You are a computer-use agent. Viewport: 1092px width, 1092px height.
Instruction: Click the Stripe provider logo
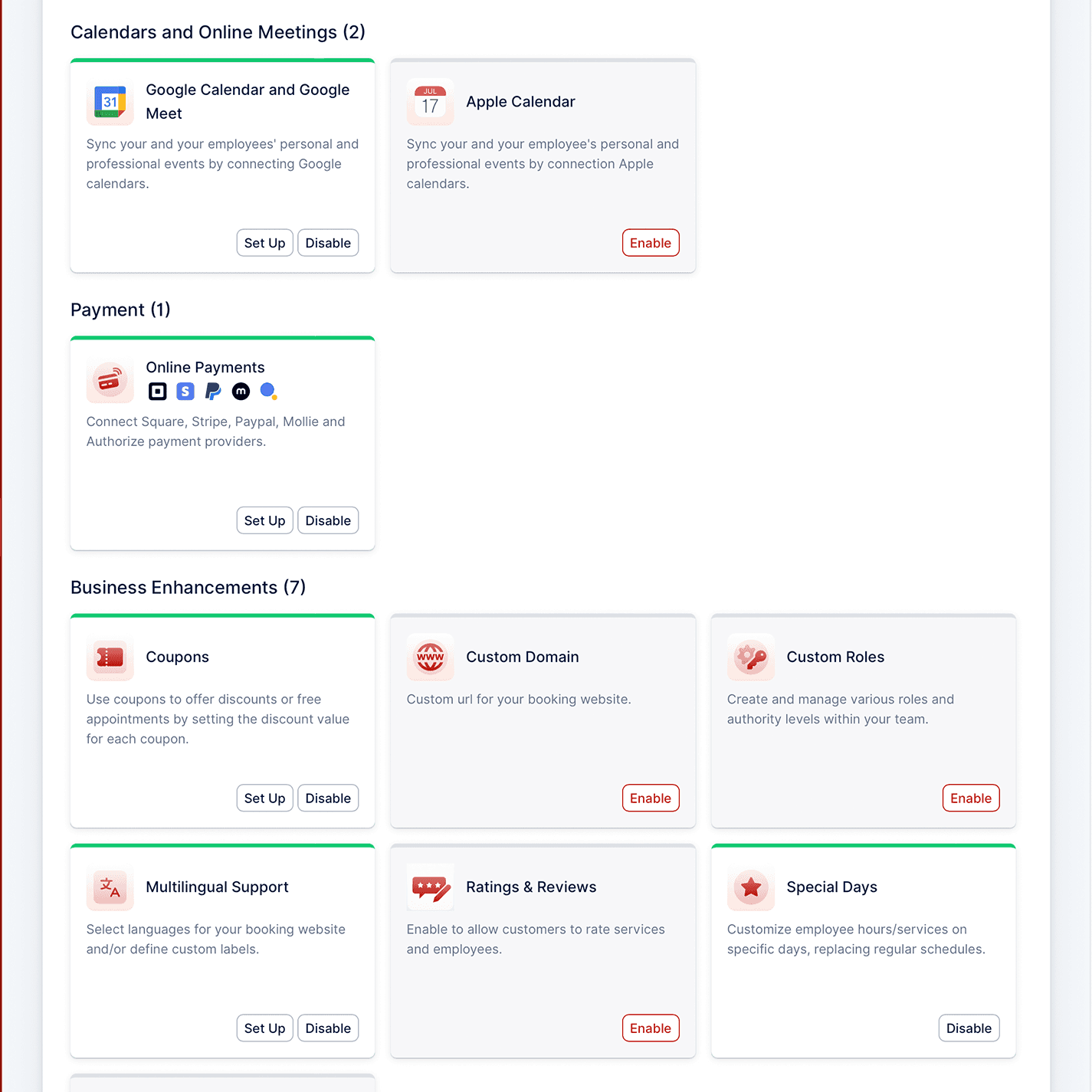(185, 392)
